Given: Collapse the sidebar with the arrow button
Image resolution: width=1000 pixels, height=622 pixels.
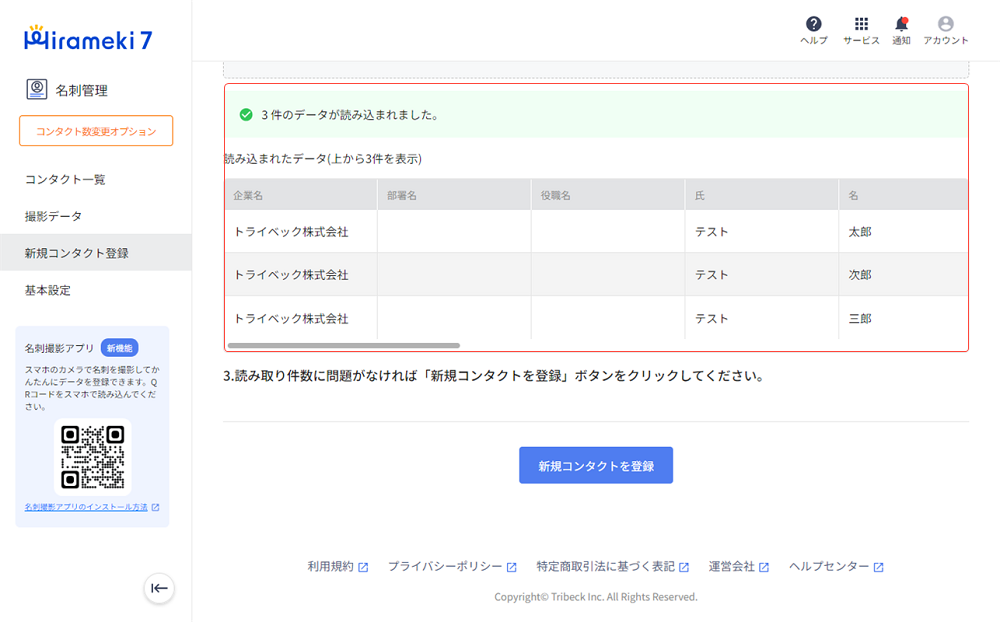Looking at the screenshot, I should 159,588.
